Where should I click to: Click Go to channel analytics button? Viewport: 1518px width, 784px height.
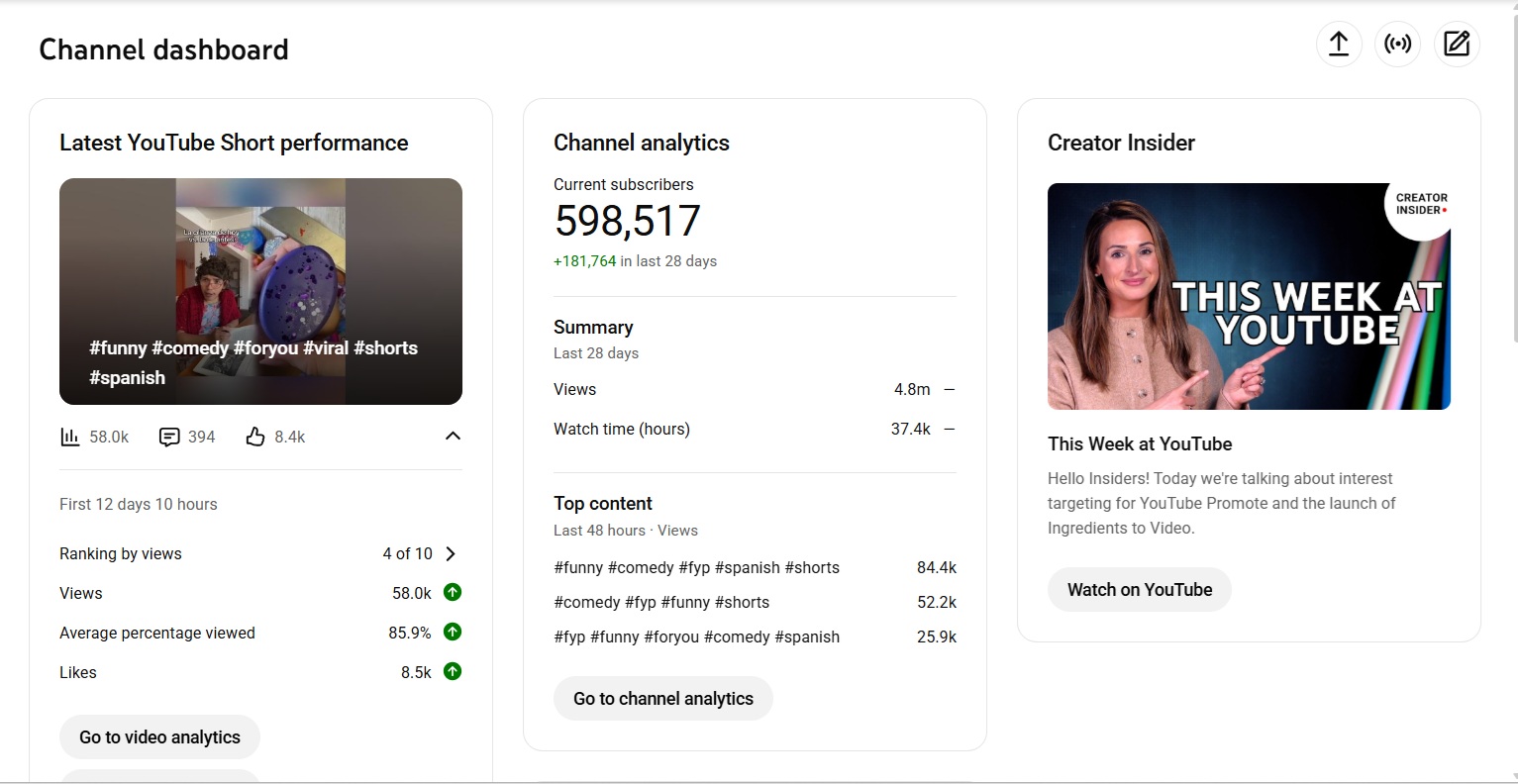(x=662, y=699)
